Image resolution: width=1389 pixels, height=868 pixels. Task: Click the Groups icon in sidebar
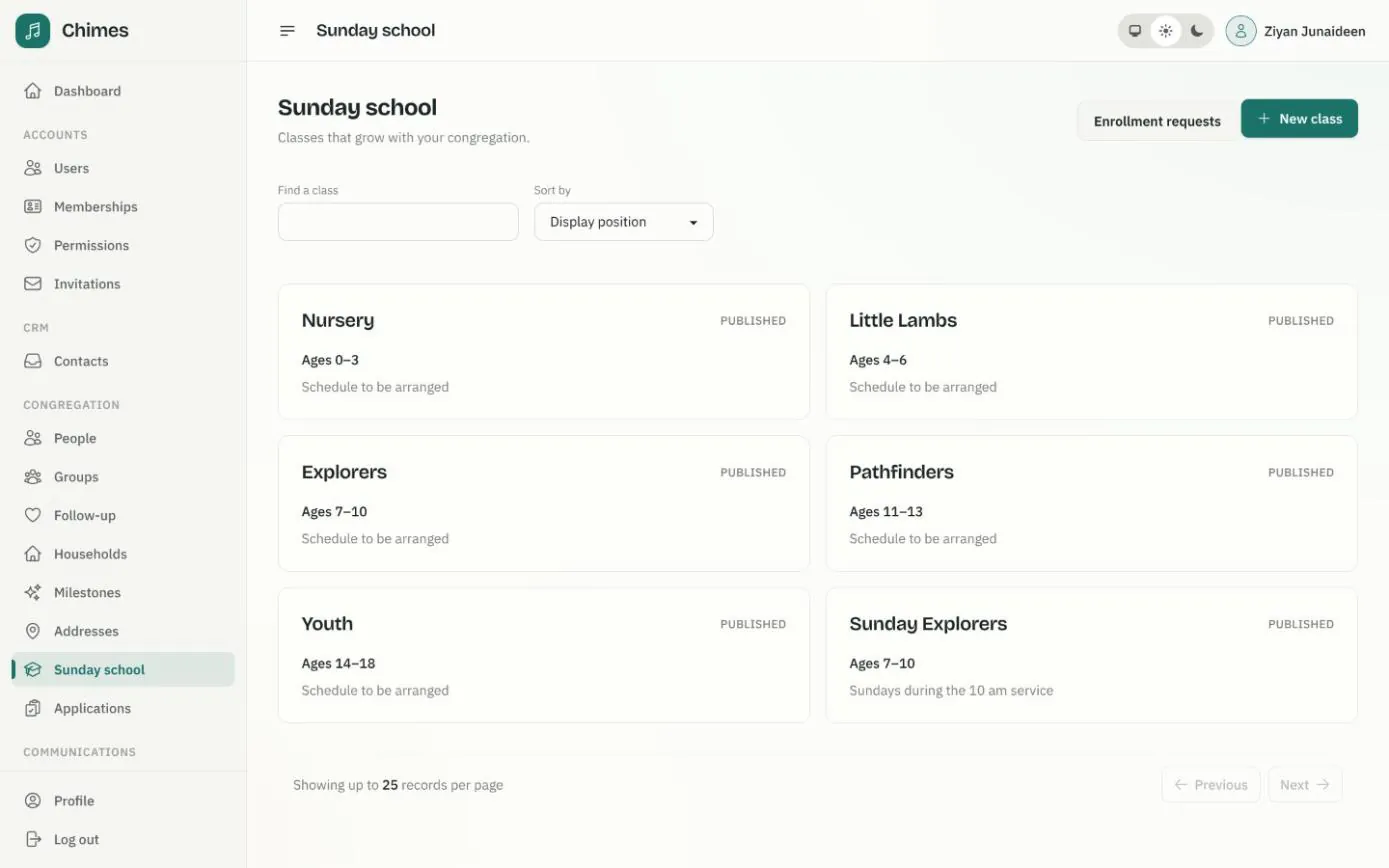pos(33,477)
